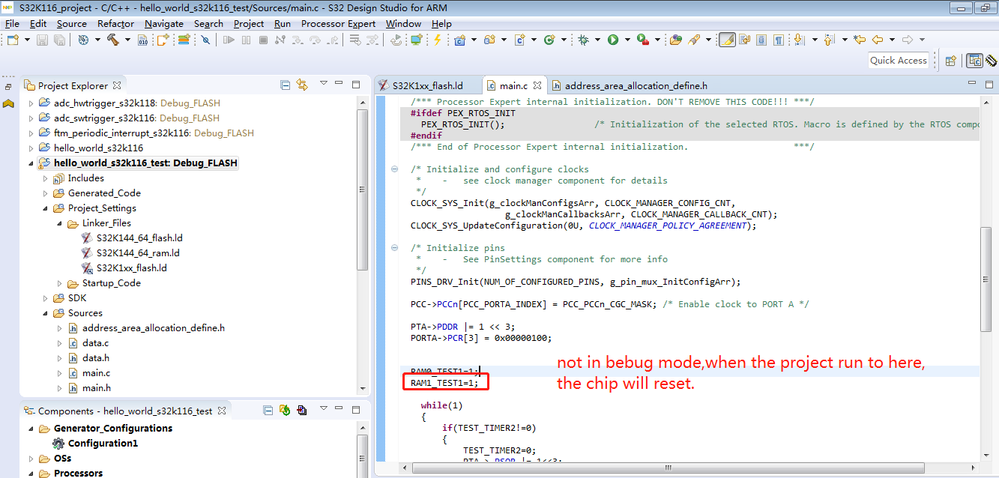The width and height of the screenshot is (999, 478).
Task: Open the Run play dropdown arrow
Action: 627,40
